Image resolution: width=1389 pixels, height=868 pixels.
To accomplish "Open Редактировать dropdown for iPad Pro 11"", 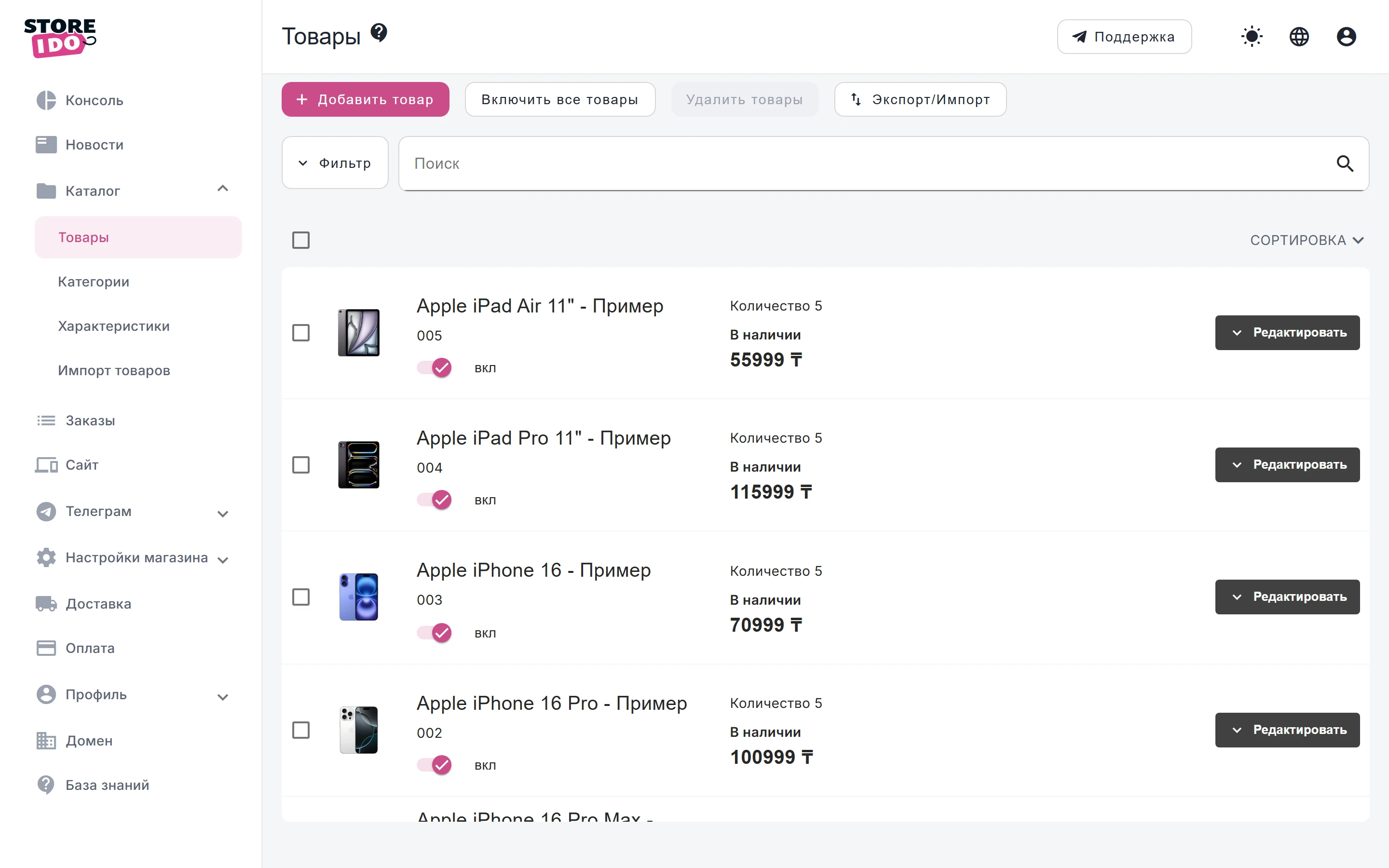I will coord(1287,464).
